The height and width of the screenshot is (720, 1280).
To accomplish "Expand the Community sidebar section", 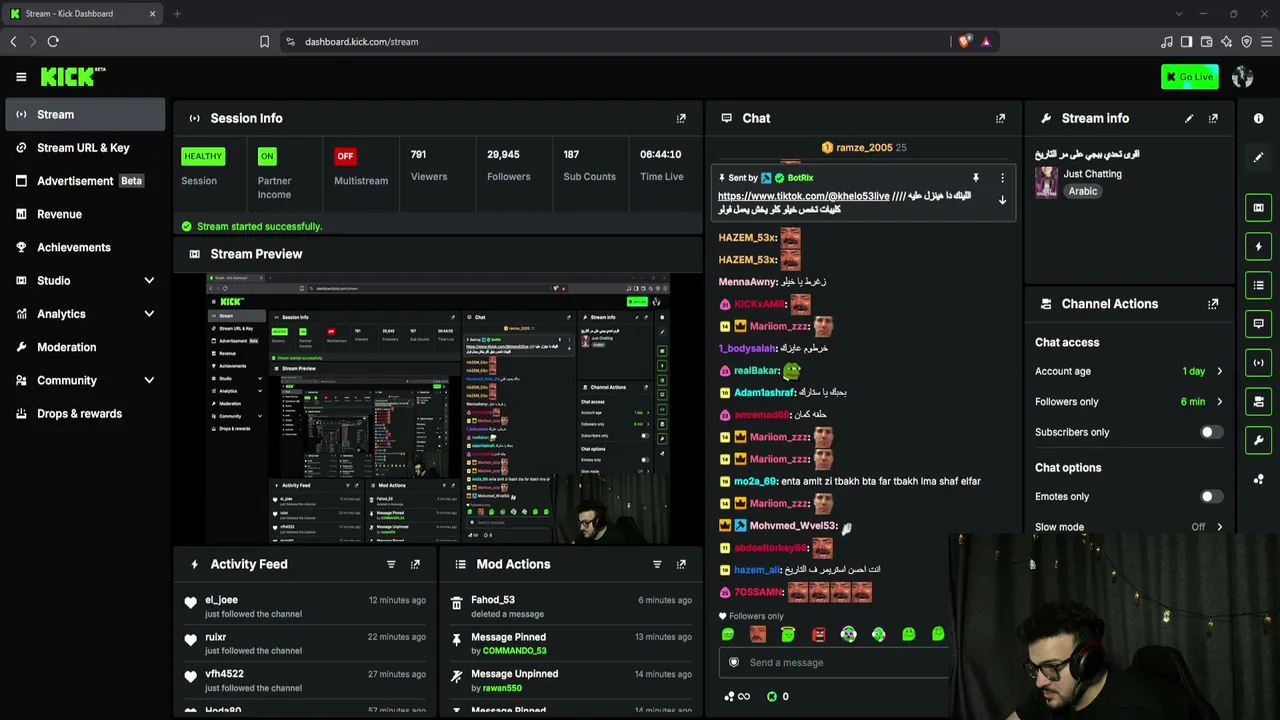I will (x=149, y=380).
